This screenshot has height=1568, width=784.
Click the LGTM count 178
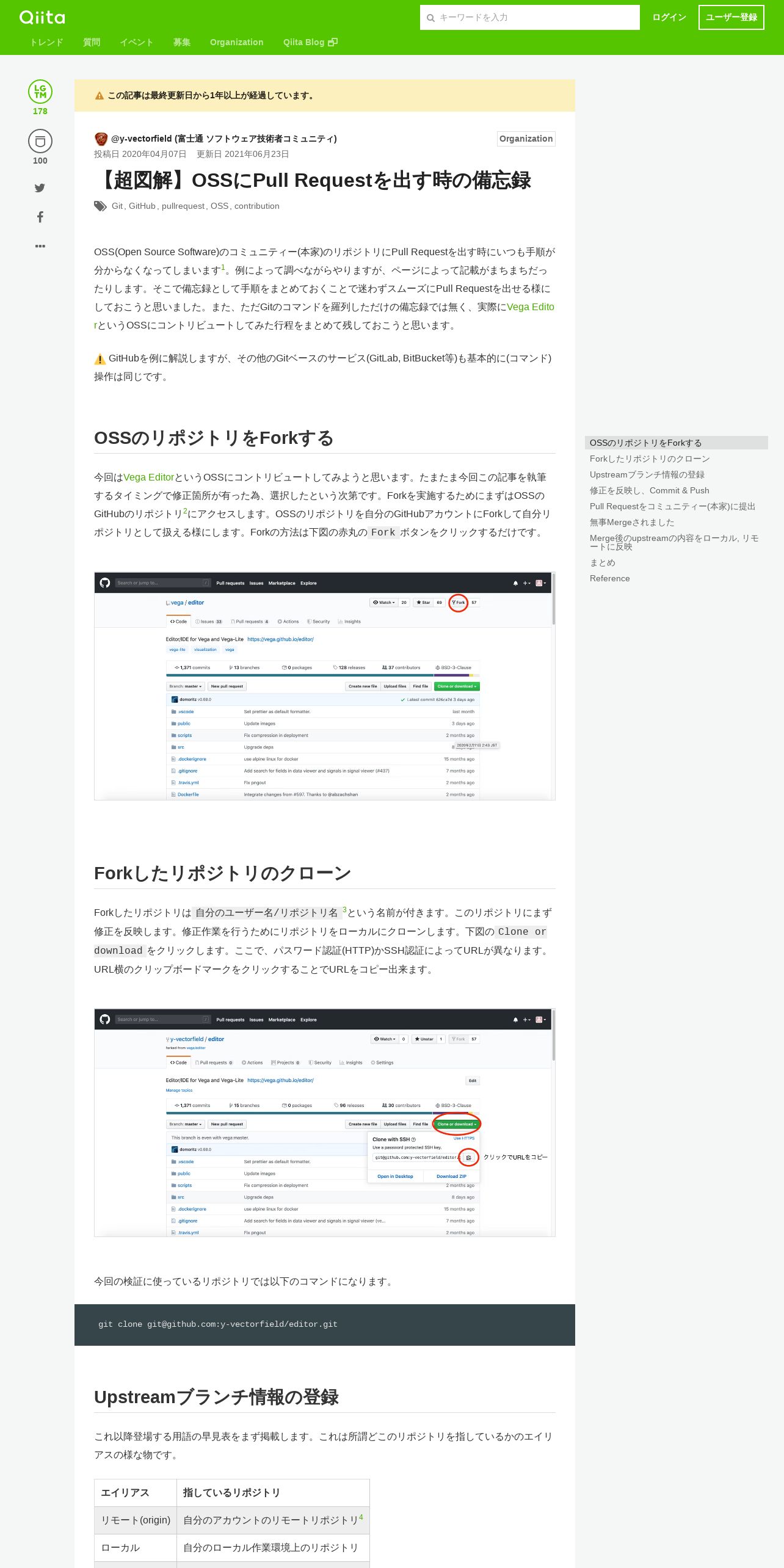(40, 111)
